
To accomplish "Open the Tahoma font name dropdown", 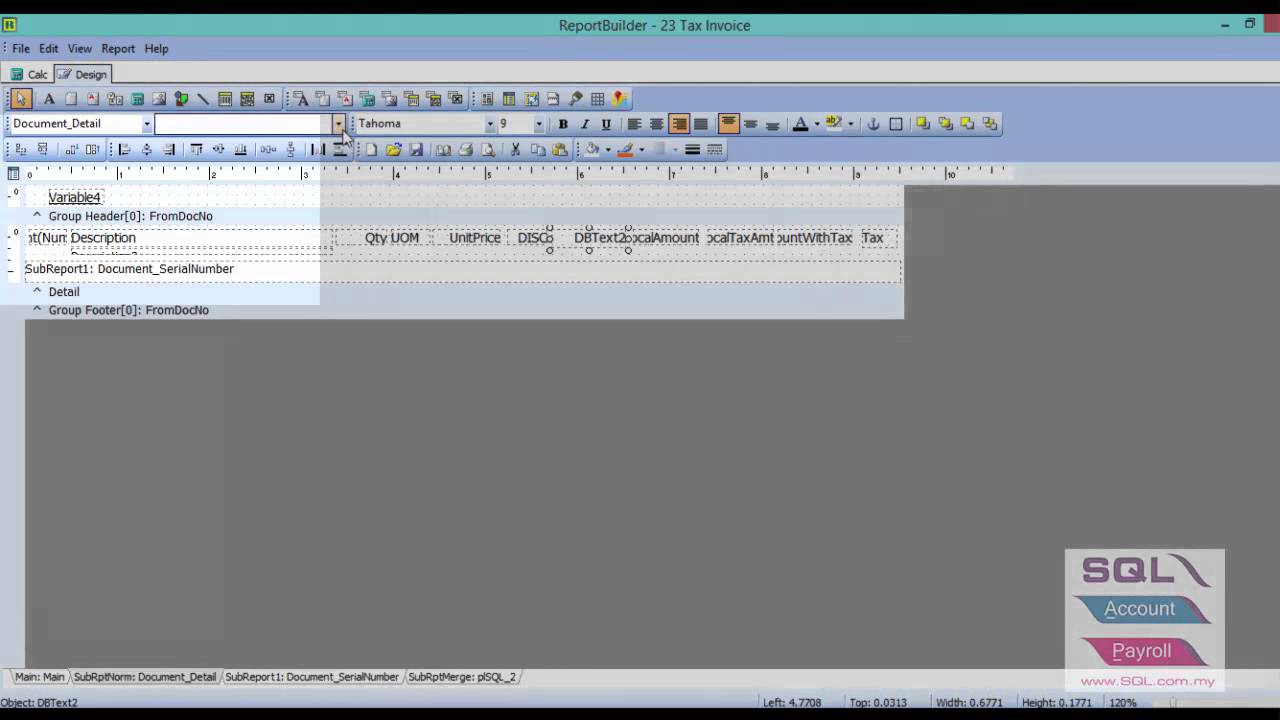I will coord(490,124).
